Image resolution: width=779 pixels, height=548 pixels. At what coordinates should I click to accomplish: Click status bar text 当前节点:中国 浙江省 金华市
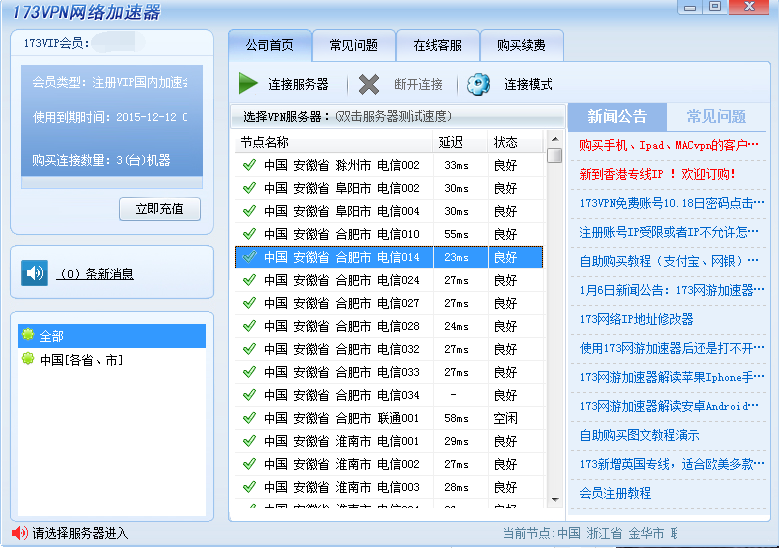click(x=590, y=534)
